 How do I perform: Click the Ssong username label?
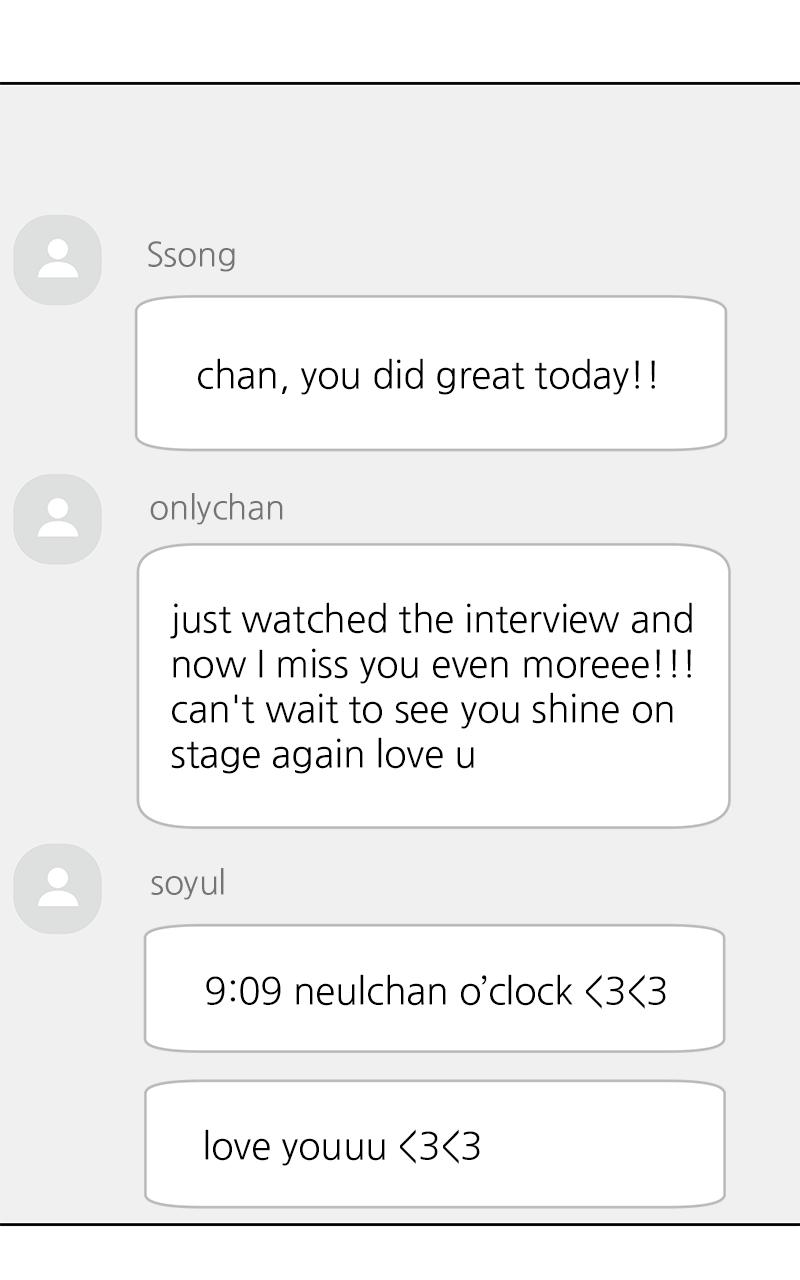click(x=191, y=255)
